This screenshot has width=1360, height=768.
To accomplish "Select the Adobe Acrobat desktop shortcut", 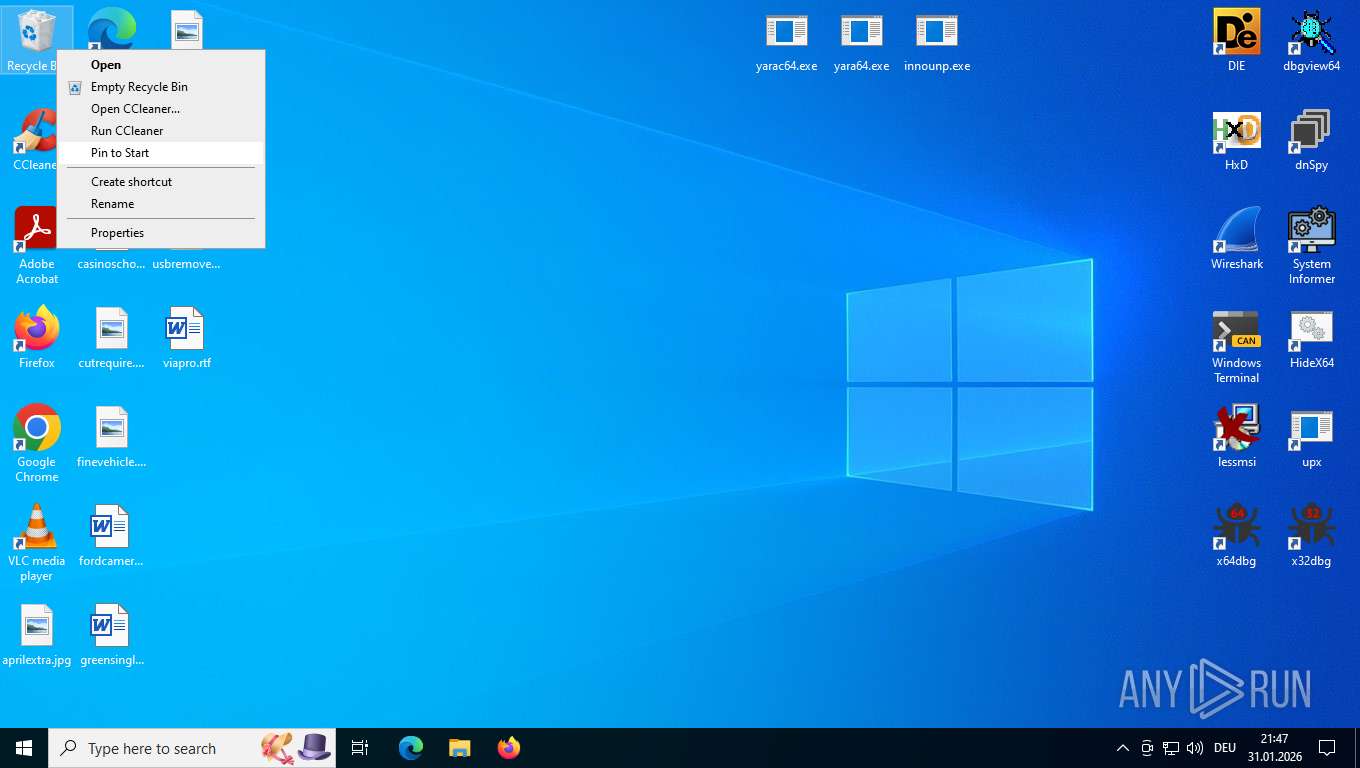I will (x=37, y=246).
